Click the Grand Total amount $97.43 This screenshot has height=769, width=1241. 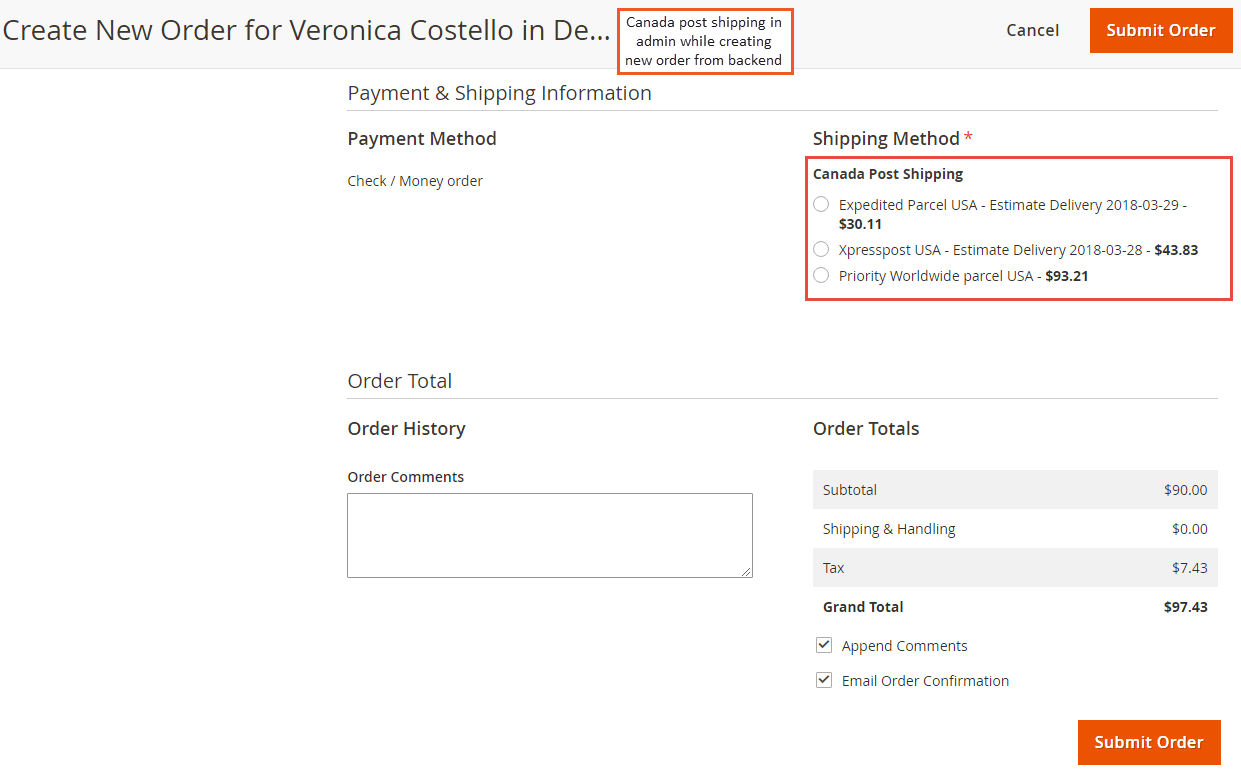pos(1186,607)
